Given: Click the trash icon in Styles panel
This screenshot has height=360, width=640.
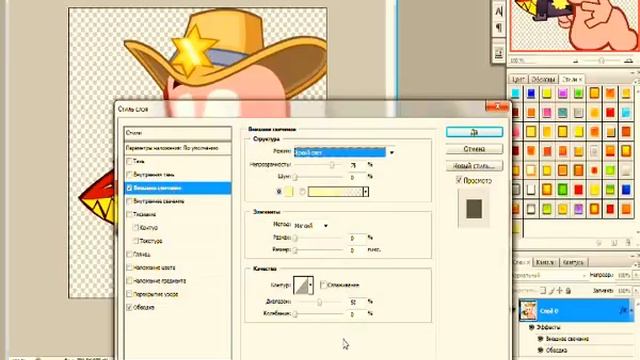Looking at the screenshot, I should coord(628,243).
